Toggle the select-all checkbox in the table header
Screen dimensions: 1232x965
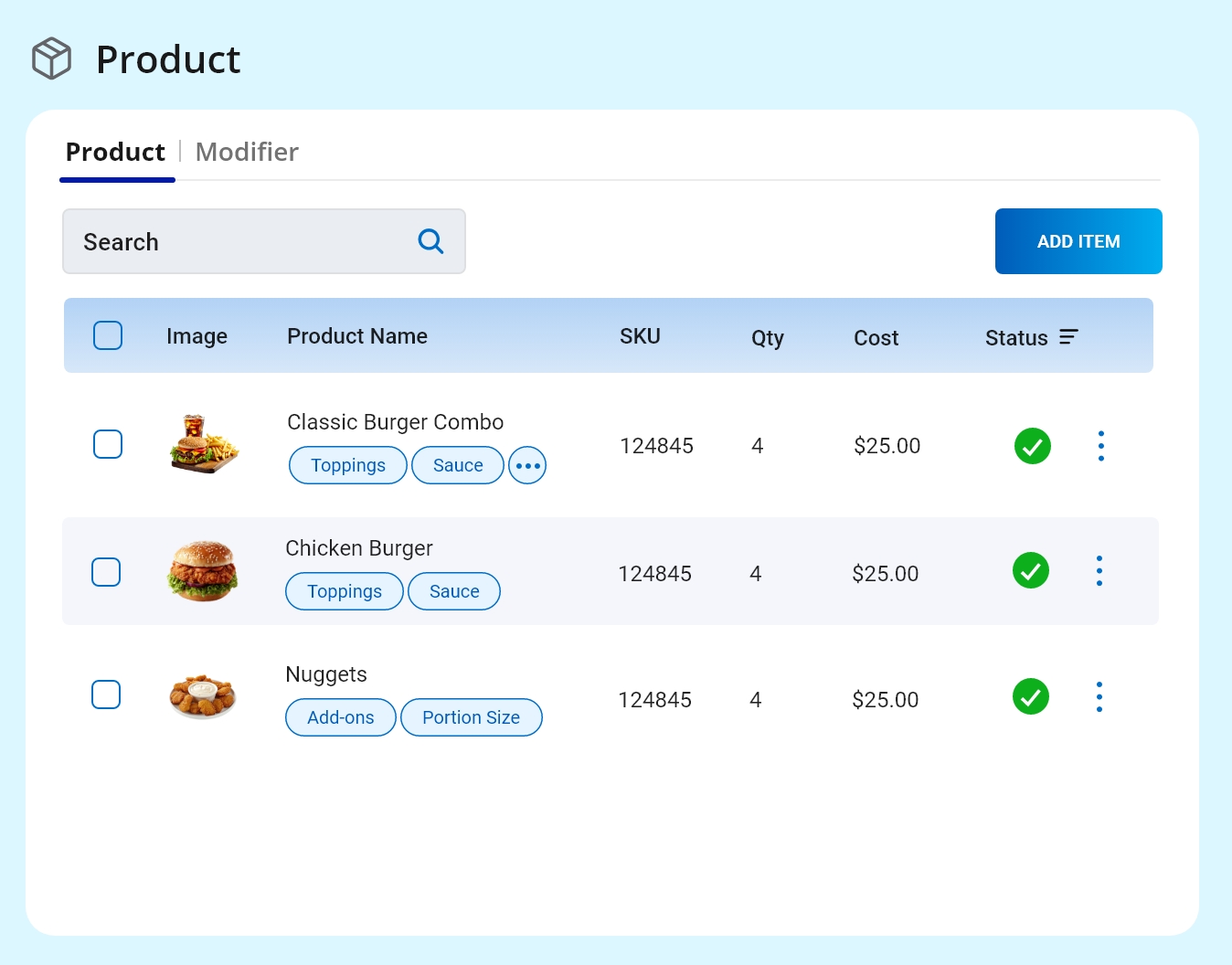point(107,335)
